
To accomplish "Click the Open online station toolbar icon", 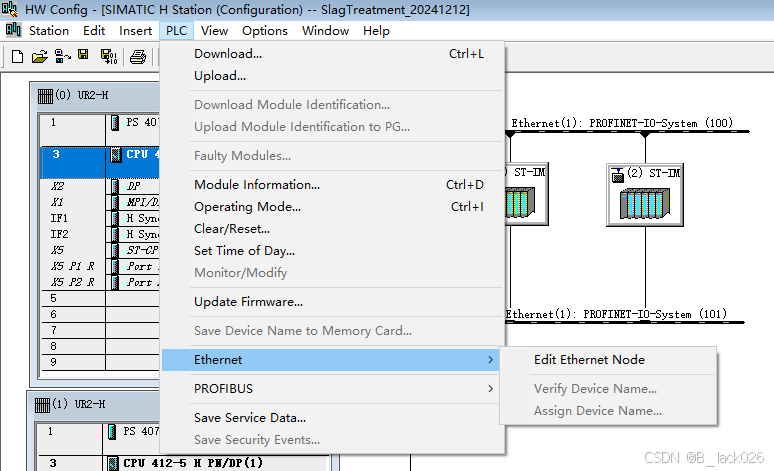I will 62,57.
